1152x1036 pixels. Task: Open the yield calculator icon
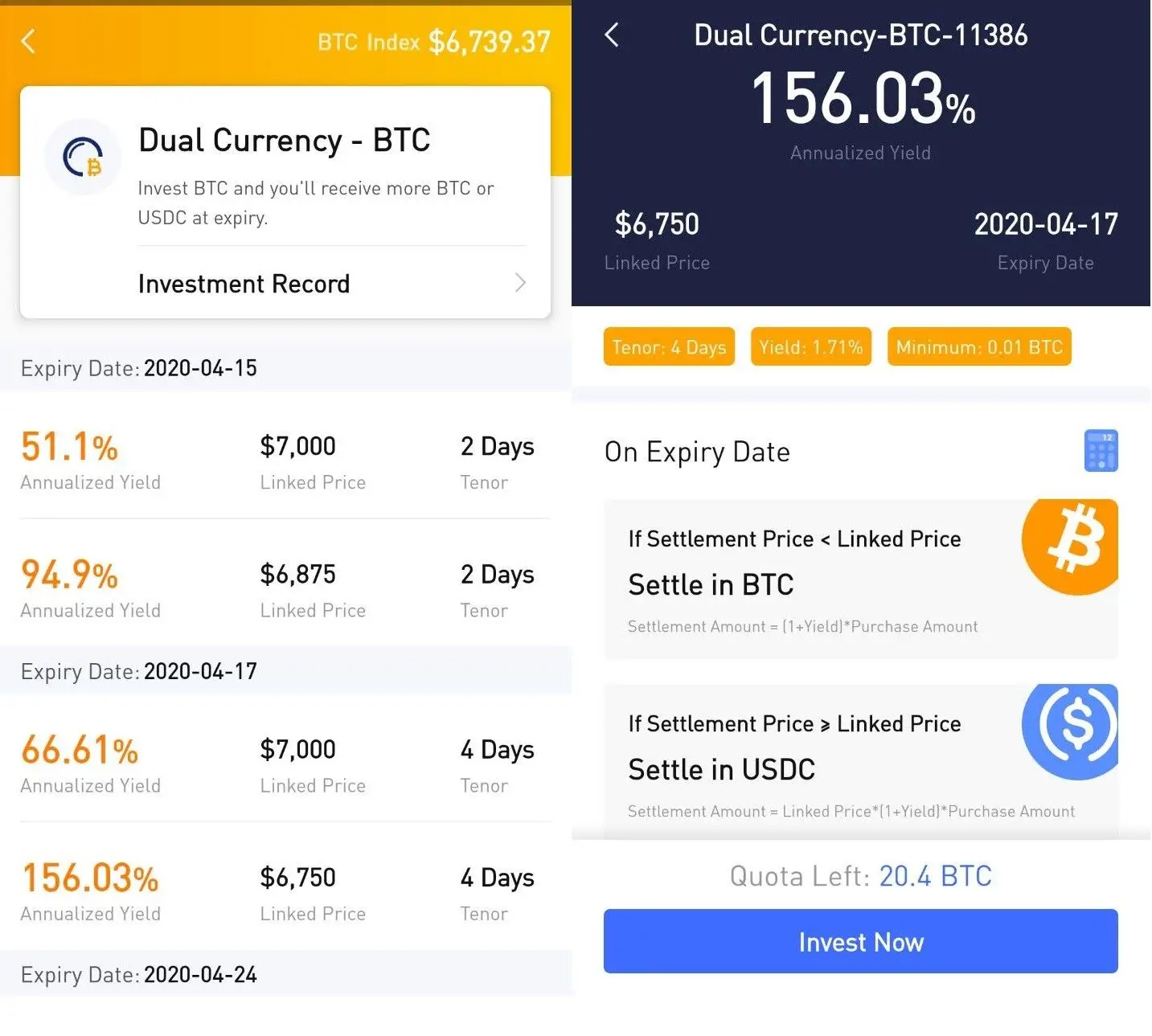point(1101,451)
